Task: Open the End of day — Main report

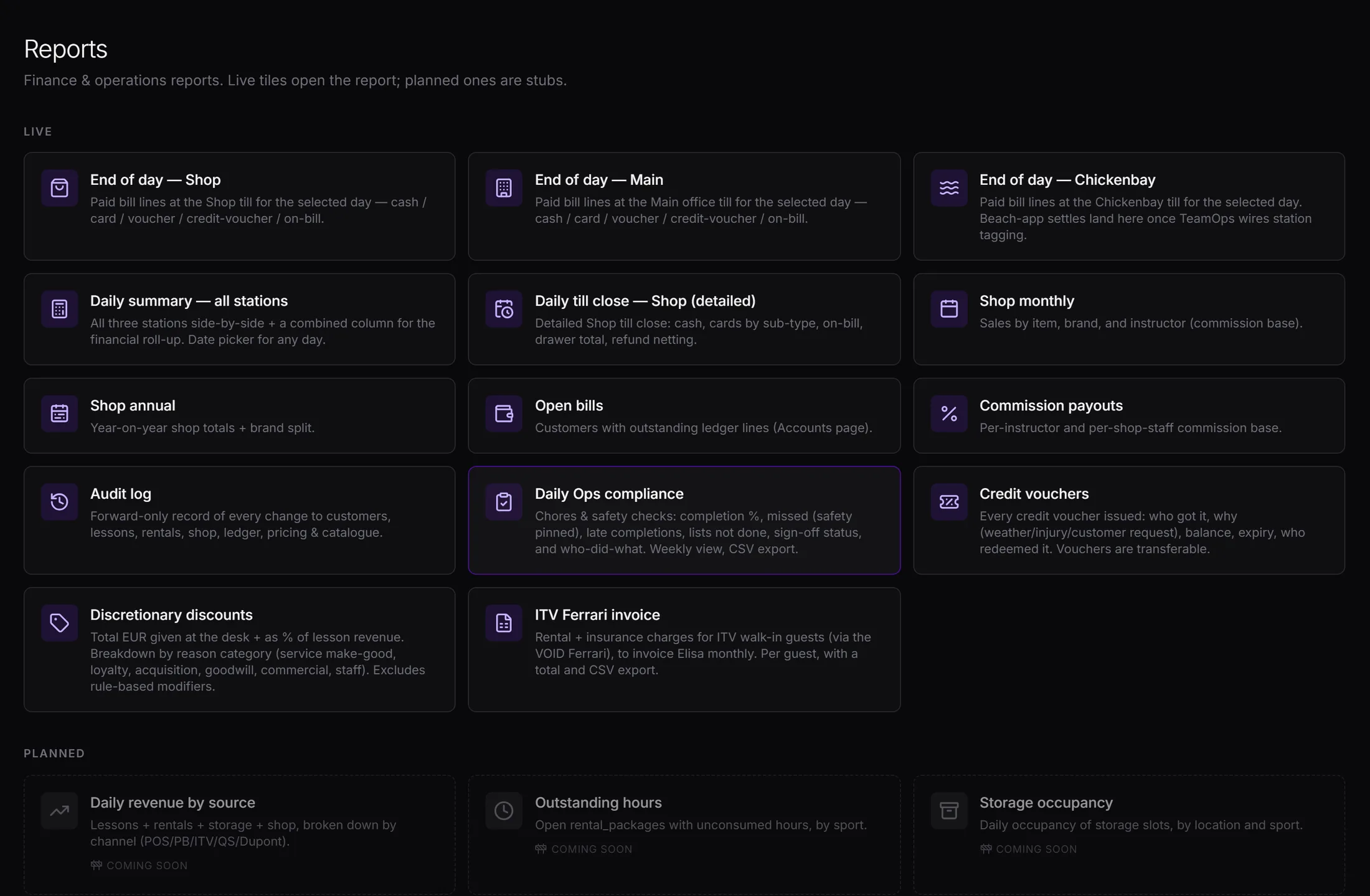Action: pos(684,206)
